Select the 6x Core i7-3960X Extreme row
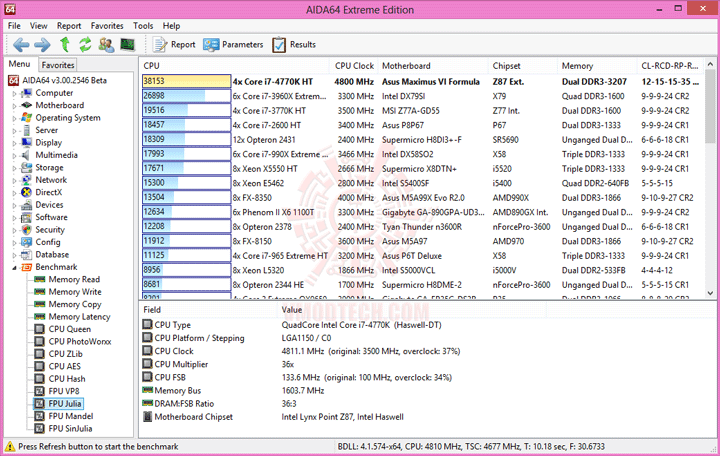Viewport: 720px width, 456px height. pyautogui.click(x=422, y=96)
